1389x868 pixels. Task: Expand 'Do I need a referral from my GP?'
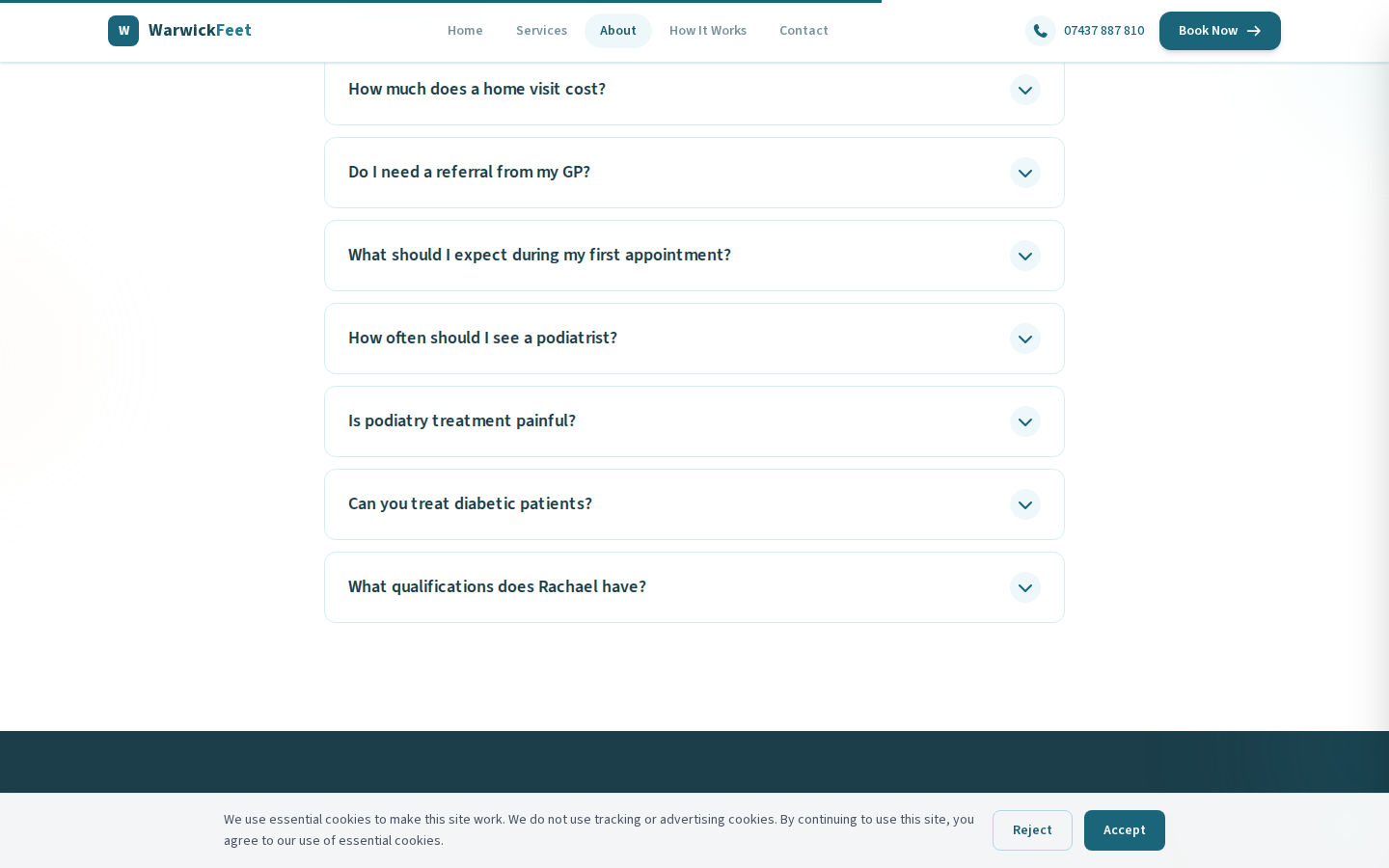pyautogui.click(x=469, y=172)
